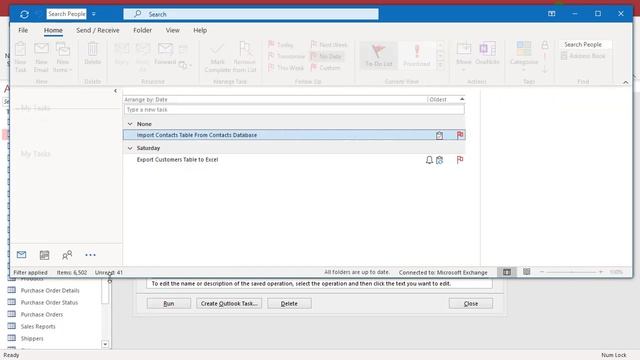The image size is (640, 360).
Task: Click the main Search box
Action: point(251,14)
